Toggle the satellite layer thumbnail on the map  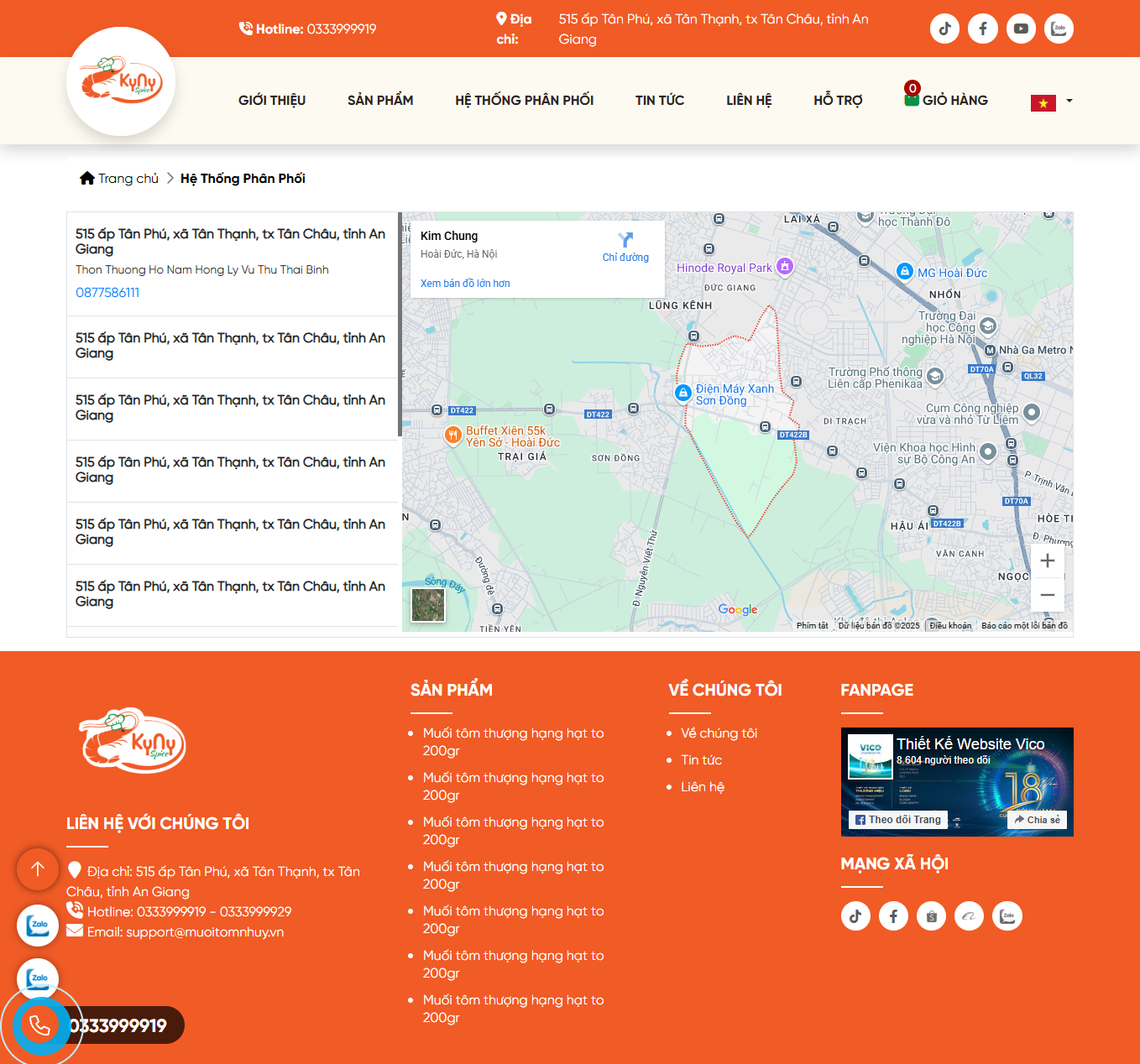click(428, 605)
